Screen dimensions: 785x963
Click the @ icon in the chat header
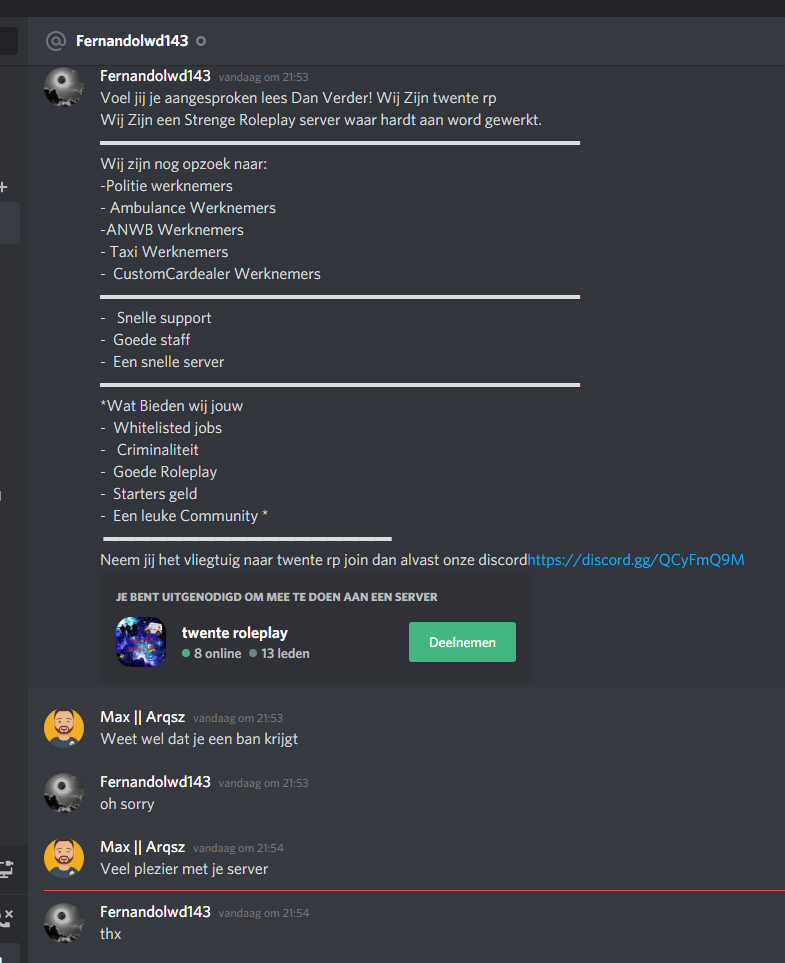pyautogui.click(x=55, y=41)
